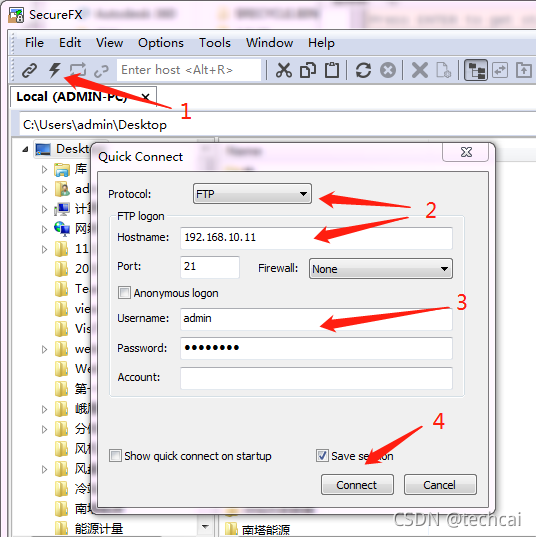Select the 南塔能源 folder in file list
The height and width of the screenshot is (537, 536).
pos(258,529)
